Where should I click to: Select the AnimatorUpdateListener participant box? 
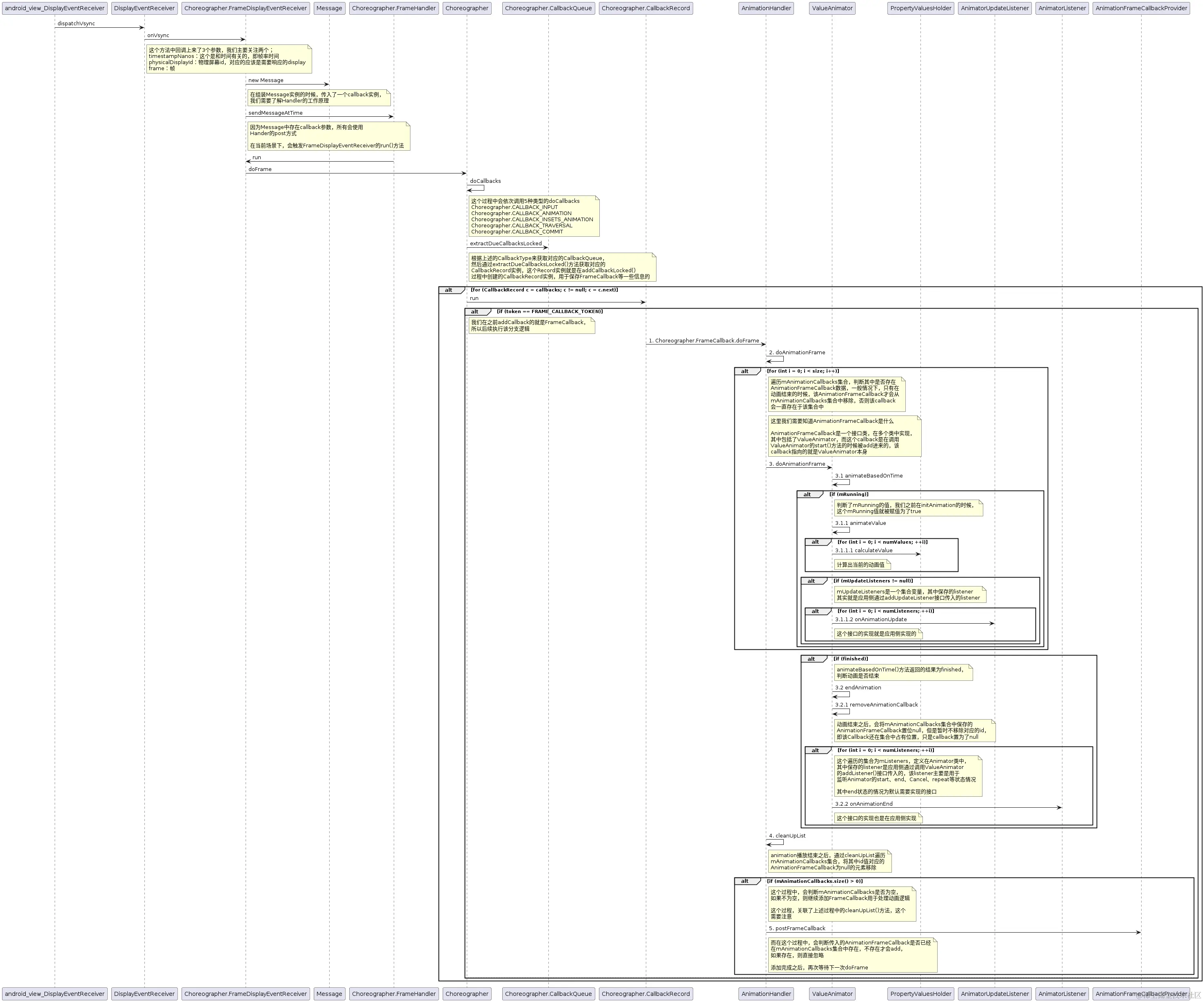point(995,8)
